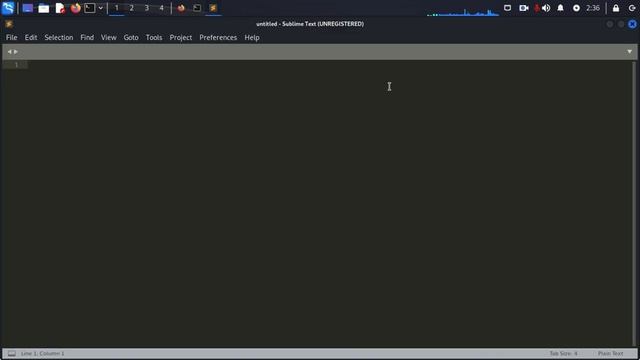This screenshot has height=360, width=640.
Task: Focus the Firefox window in taskbar
Action: point(181,8)
